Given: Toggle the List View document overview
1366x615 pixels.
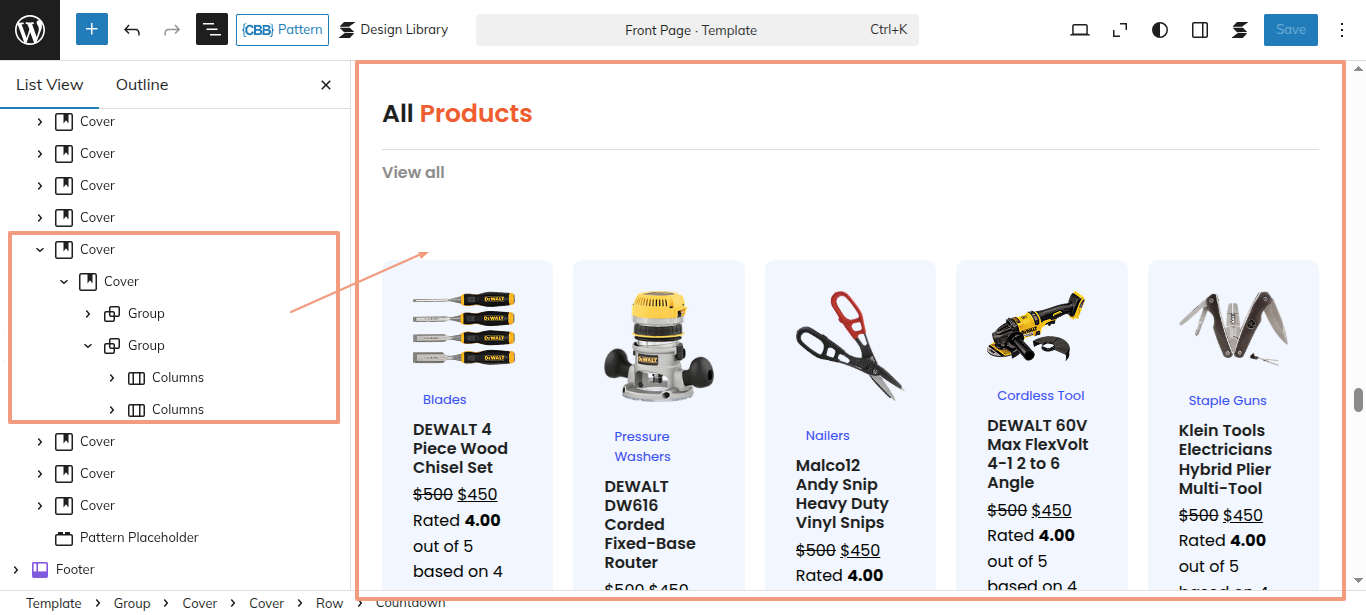Looking at the screenshot, I should (x=212, y=30).
